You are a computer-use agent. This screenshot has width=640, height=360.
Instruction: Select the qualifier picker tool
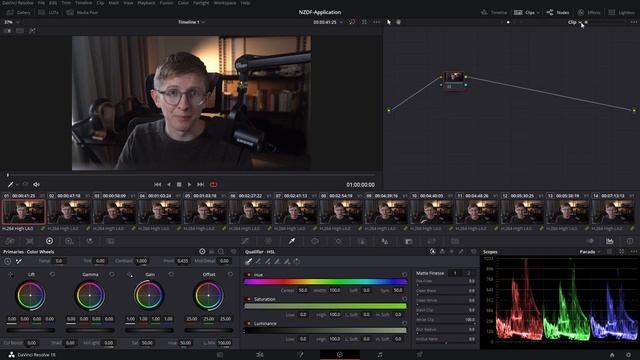tap(248, 261)
